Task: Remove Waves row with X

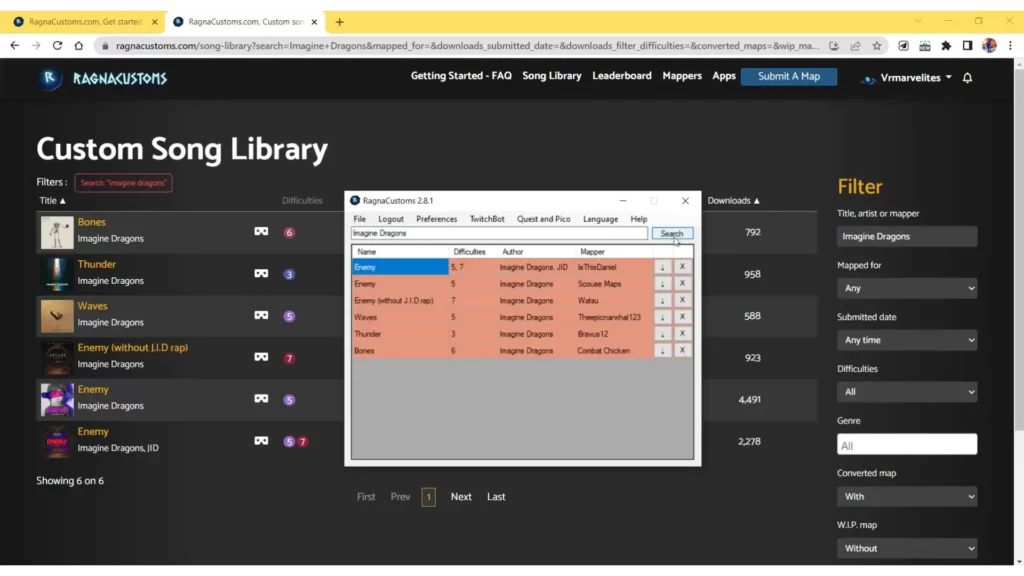Action: (682, 317)
